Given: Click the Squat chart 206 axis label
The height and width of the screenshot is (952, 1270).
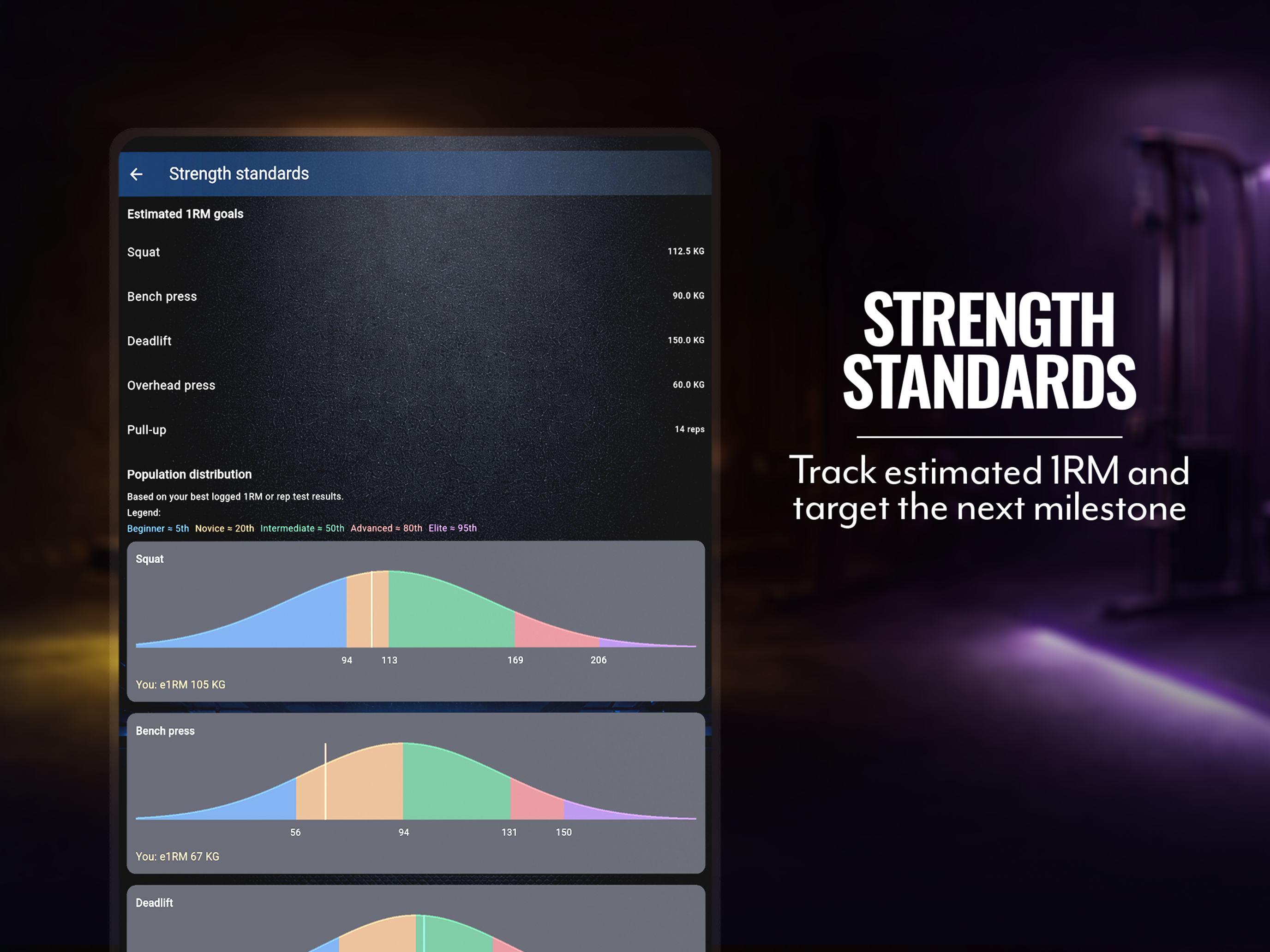Looking at the screenshot, I should coord(598,660).
